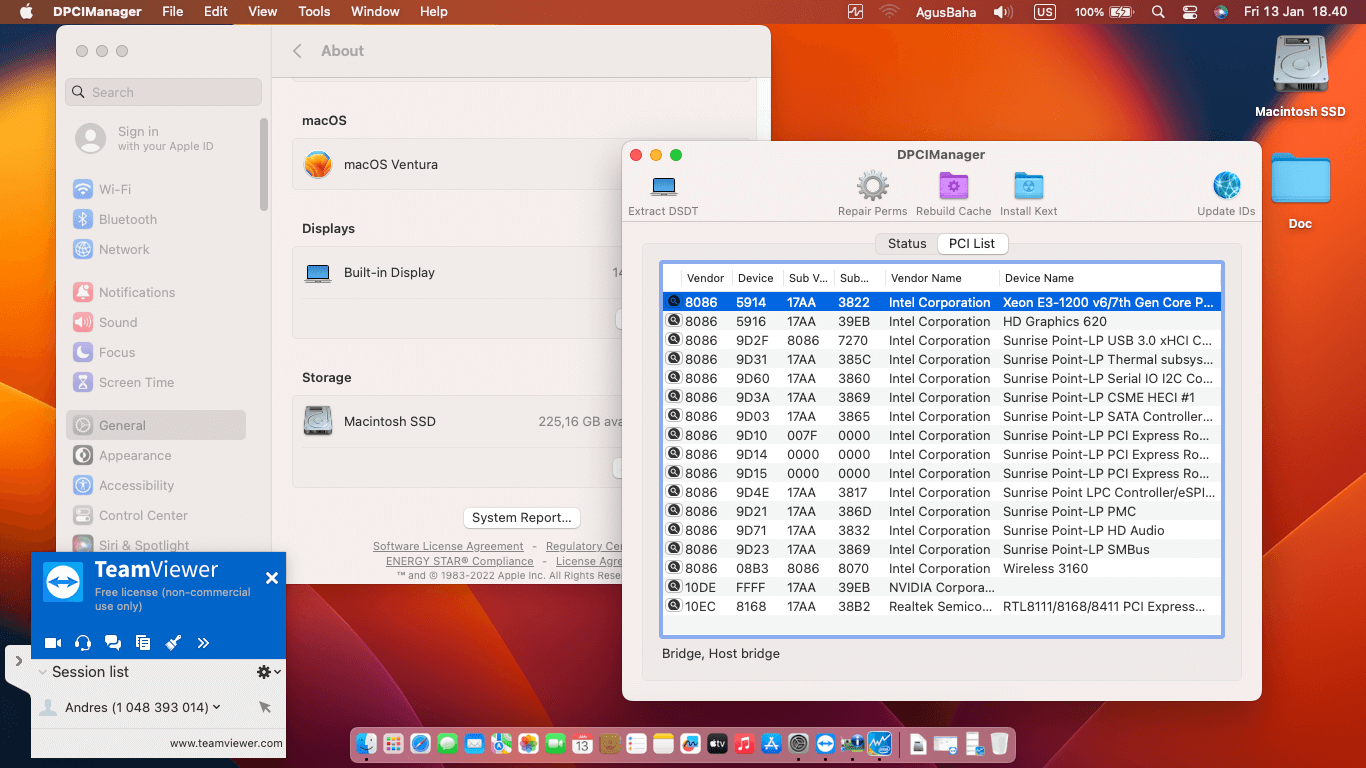Screen dimensions: 1366x768
Task: Open the Software License Agreement link
Action: click(x=448, y=546)
